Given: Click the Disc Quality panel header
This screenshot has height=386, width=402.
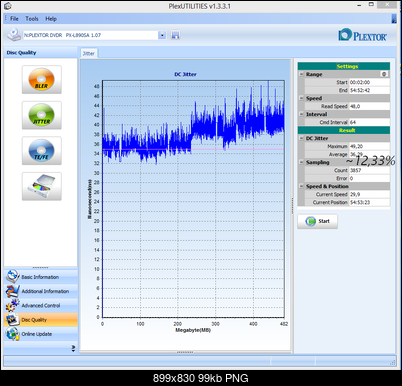Looking at the screenshot, I should pos(40,52).
